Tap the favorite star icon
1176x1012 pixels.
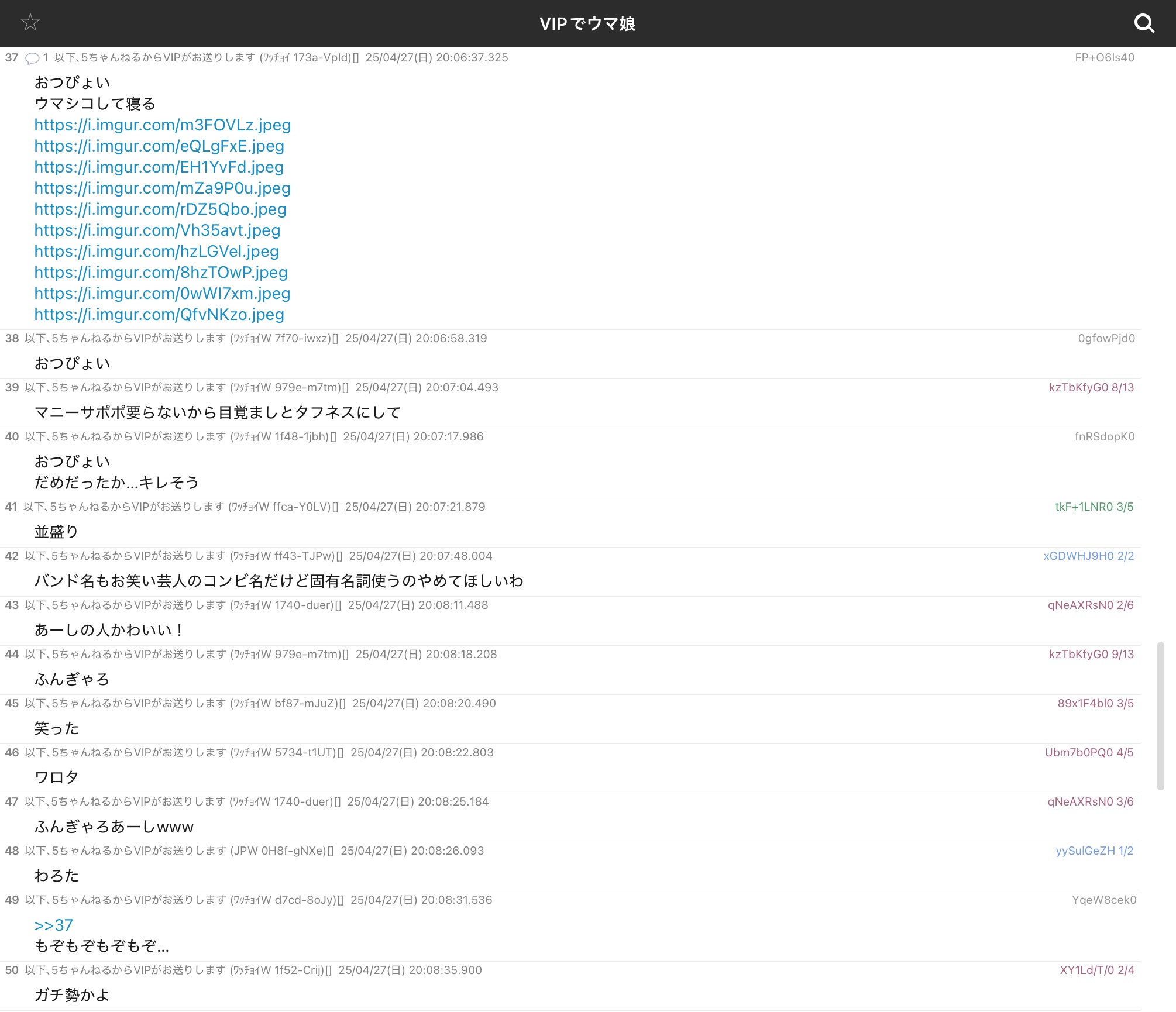click(x=30, y=23)
